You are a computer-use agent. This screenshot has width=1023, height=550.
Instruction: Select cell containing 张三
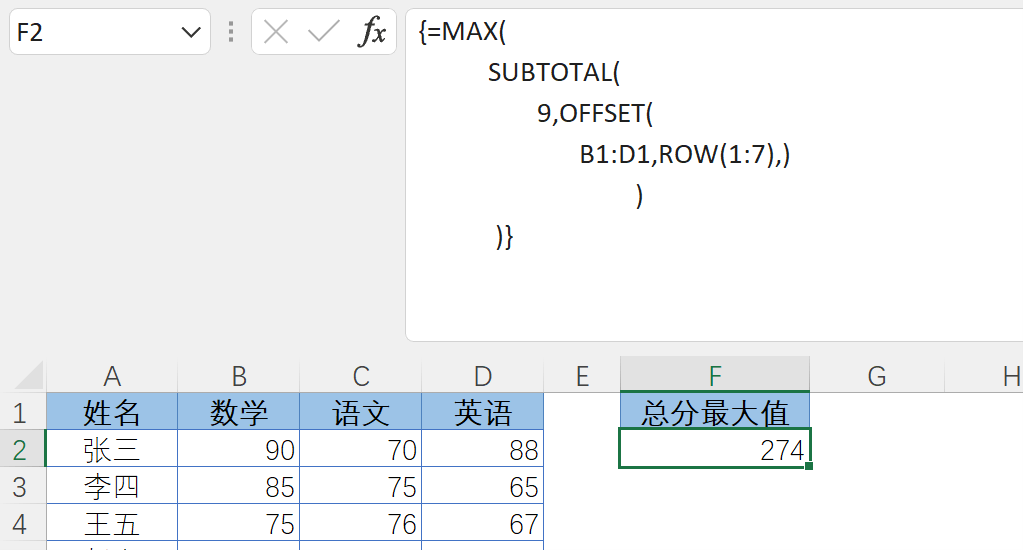(x=112, y=450)
